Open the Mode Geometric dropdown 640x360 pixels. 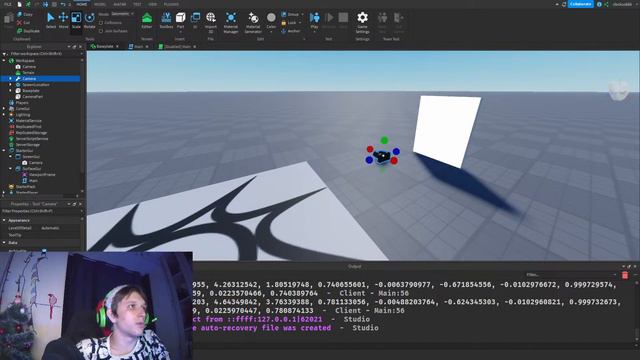pyautogui.click(x=122, y=14)
